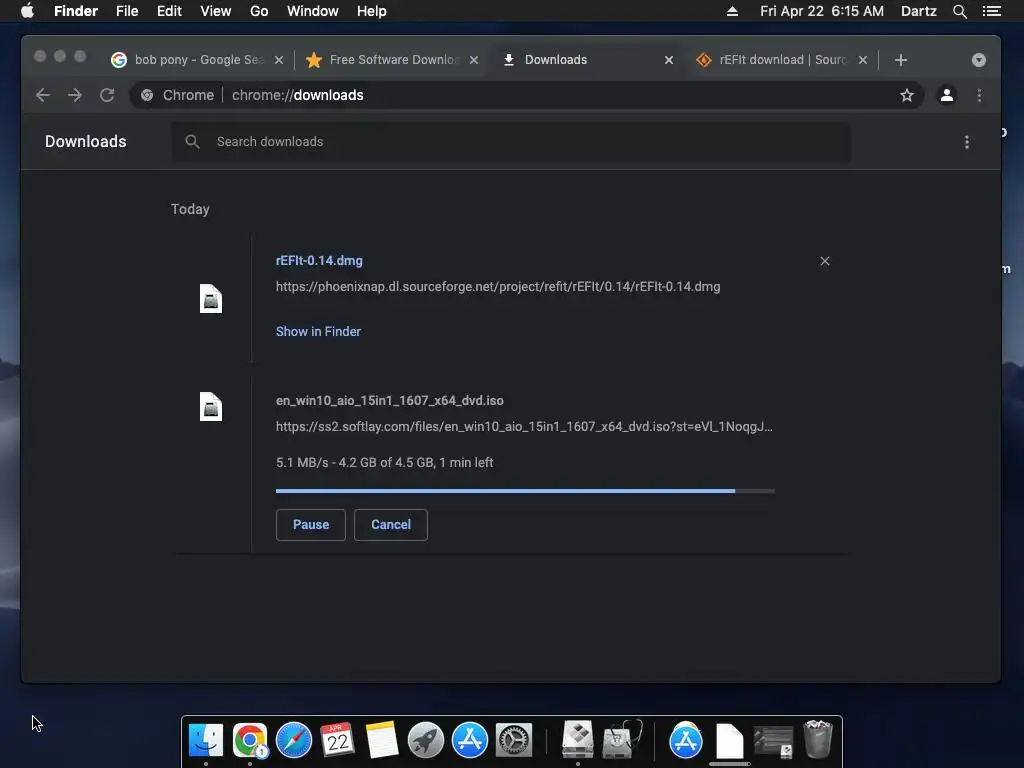Viewport: 1024px width, 768px height.
Task: Open Calendar from the Dock
Action: tap(338, 740)
